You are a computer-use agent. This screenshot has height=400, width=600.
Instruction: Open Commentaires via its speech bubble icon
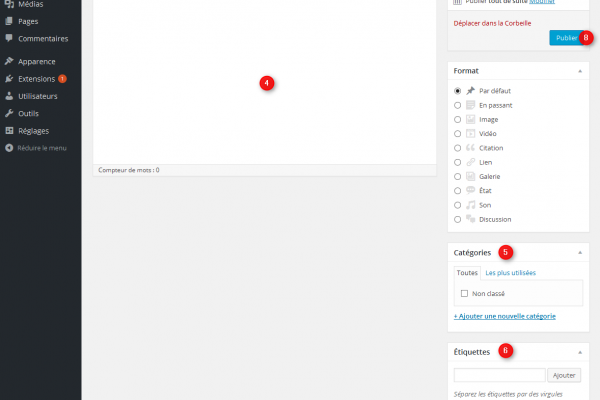click(9, 38)
